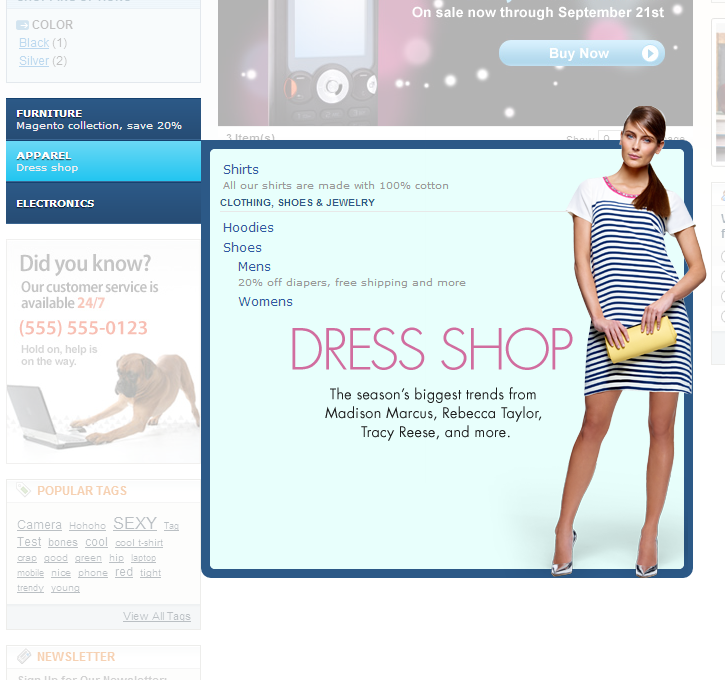Open the Camera tag

[x=39, y=525]
